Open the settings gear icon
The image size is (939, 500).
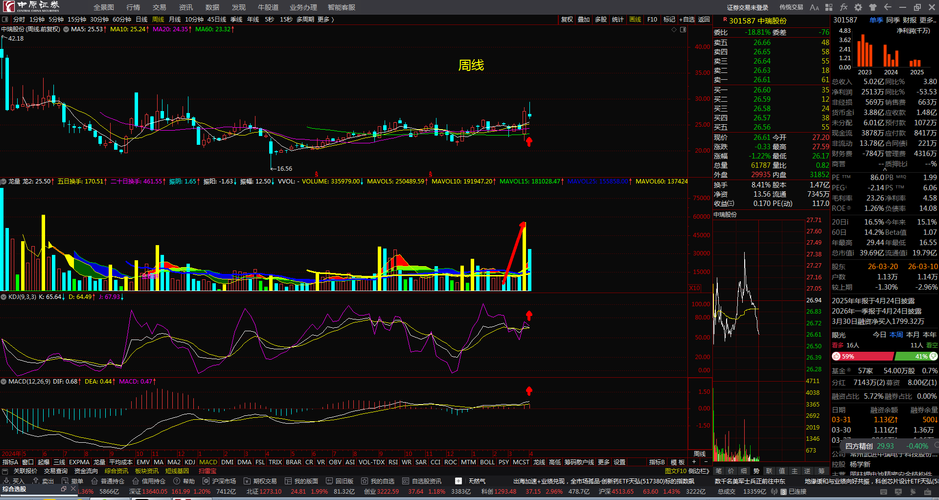(858, 7)
